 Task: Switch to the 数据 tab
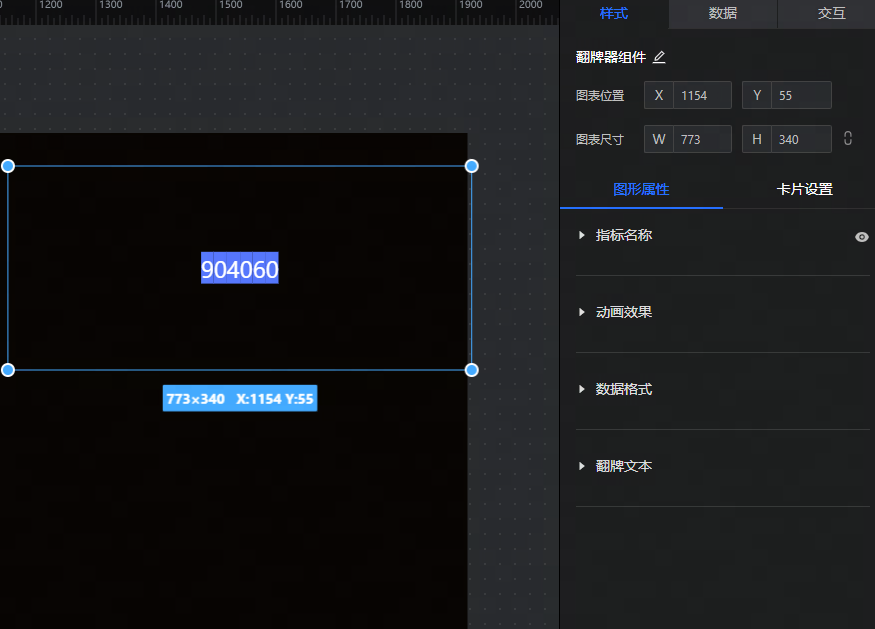(722, 14)
